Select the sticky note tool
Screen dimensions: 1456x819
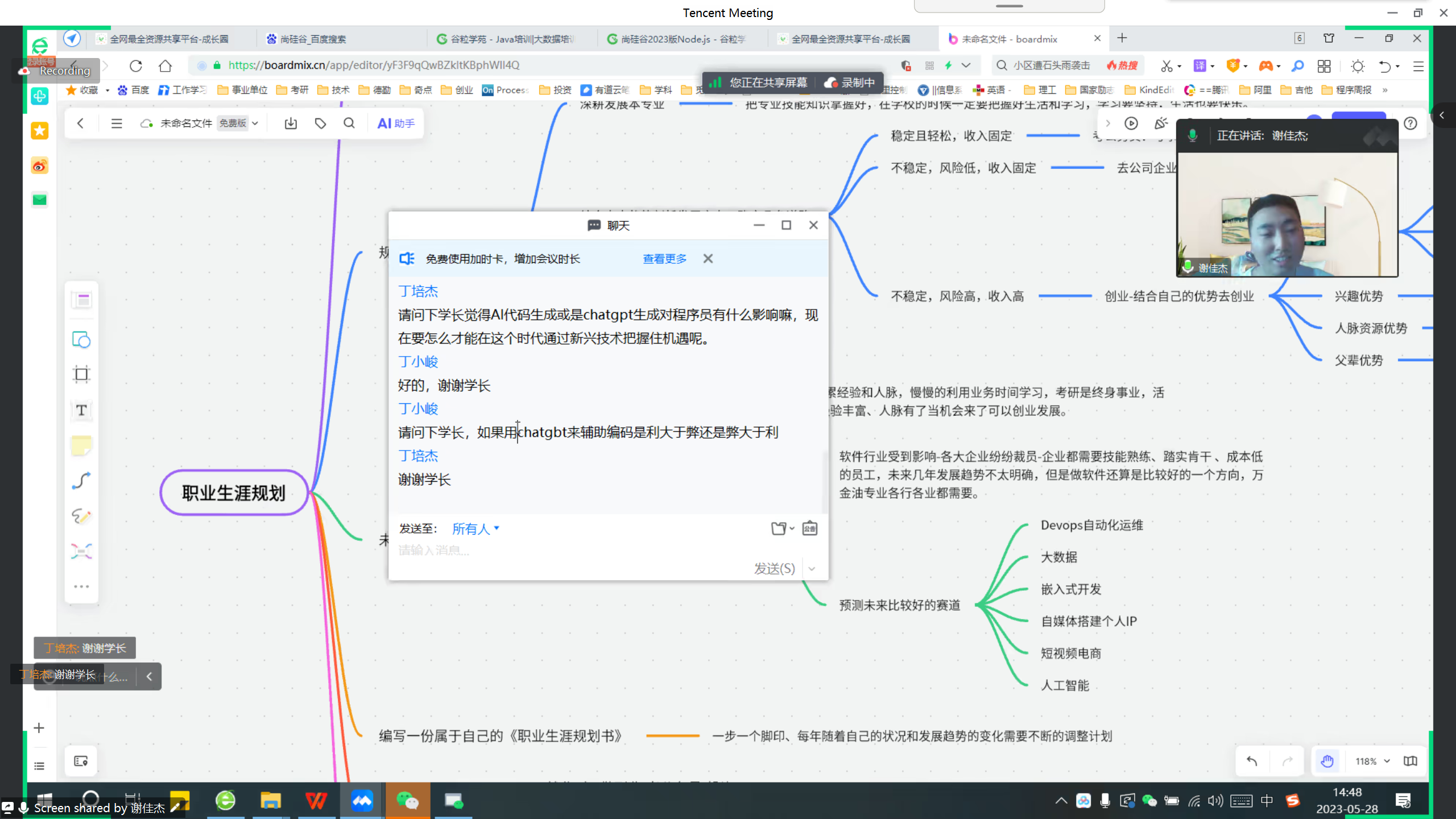click(x=81, y=445)
